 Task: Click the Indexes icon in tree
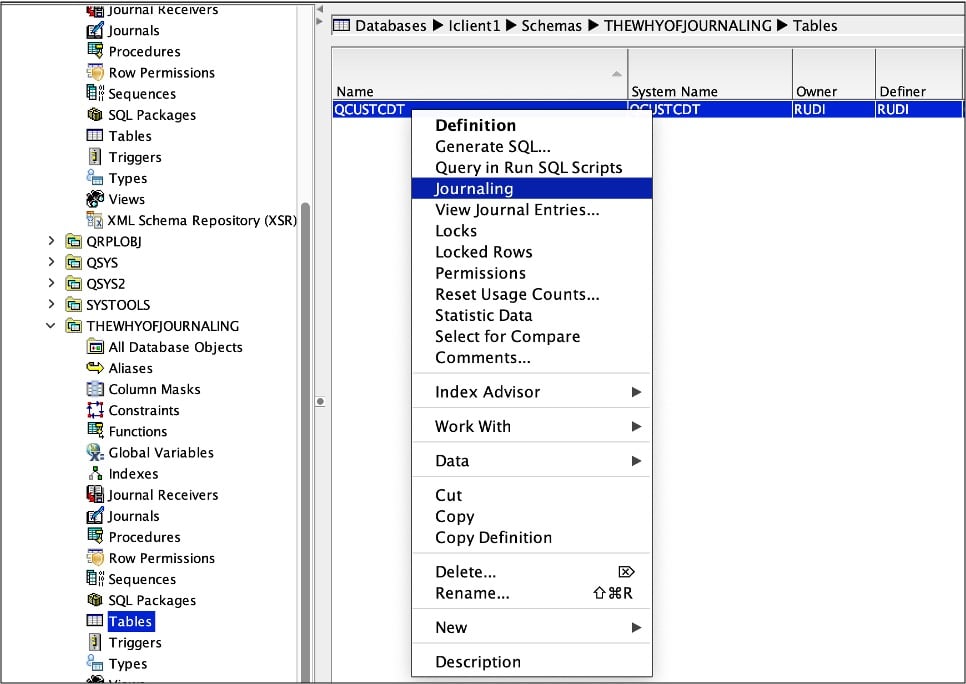[95, 473]
